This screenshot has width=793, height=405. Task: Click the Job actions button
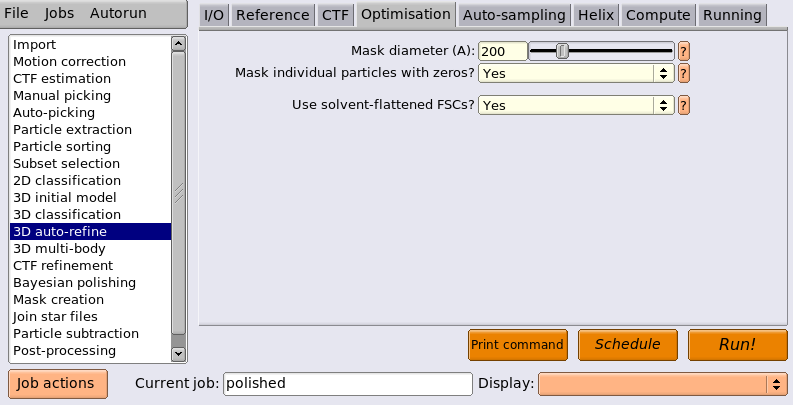point(58,384)
